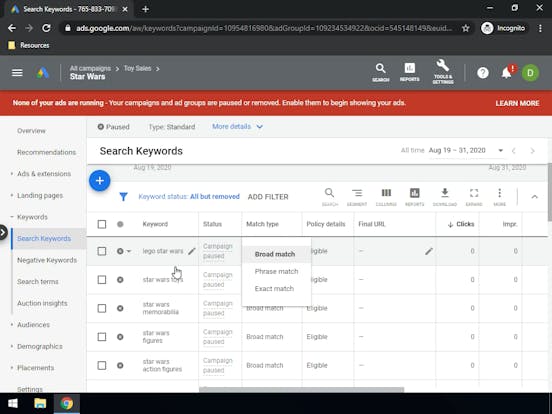Open the main hamburger menu
Screen dimensions: 552x414
click(x=17, y=73)
